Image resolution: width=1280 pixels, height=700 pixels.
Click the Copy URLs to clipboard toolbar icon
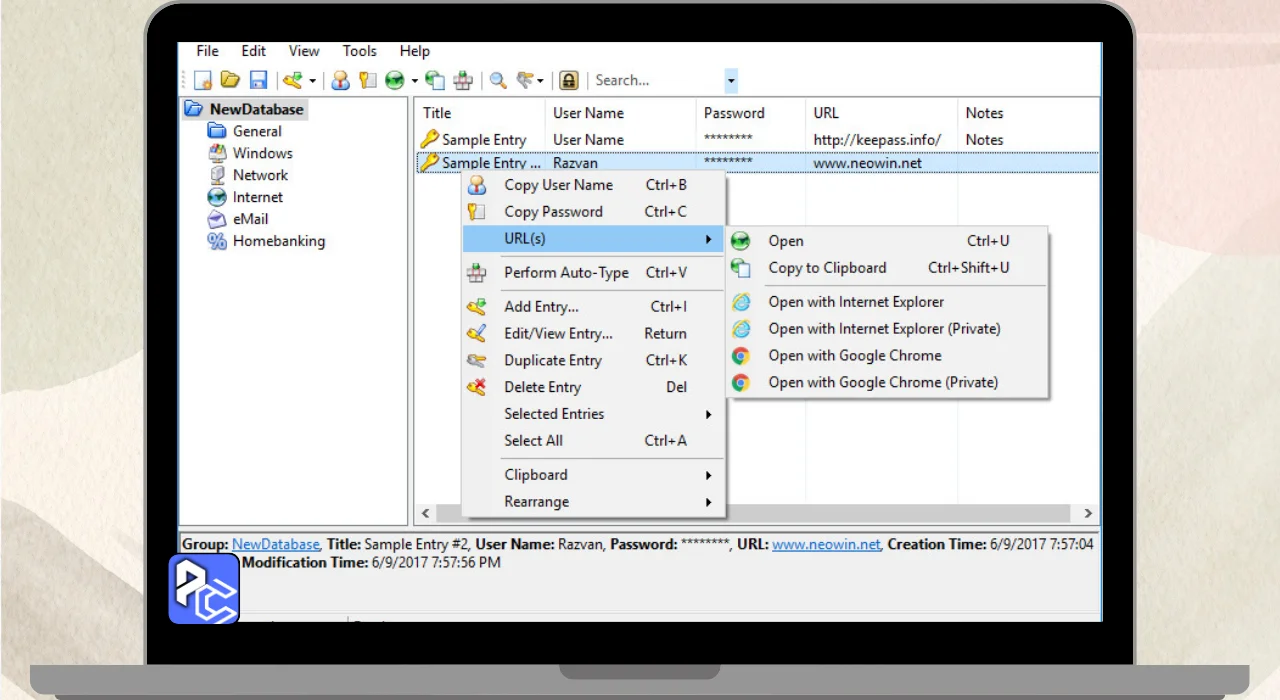coord(435,80)
